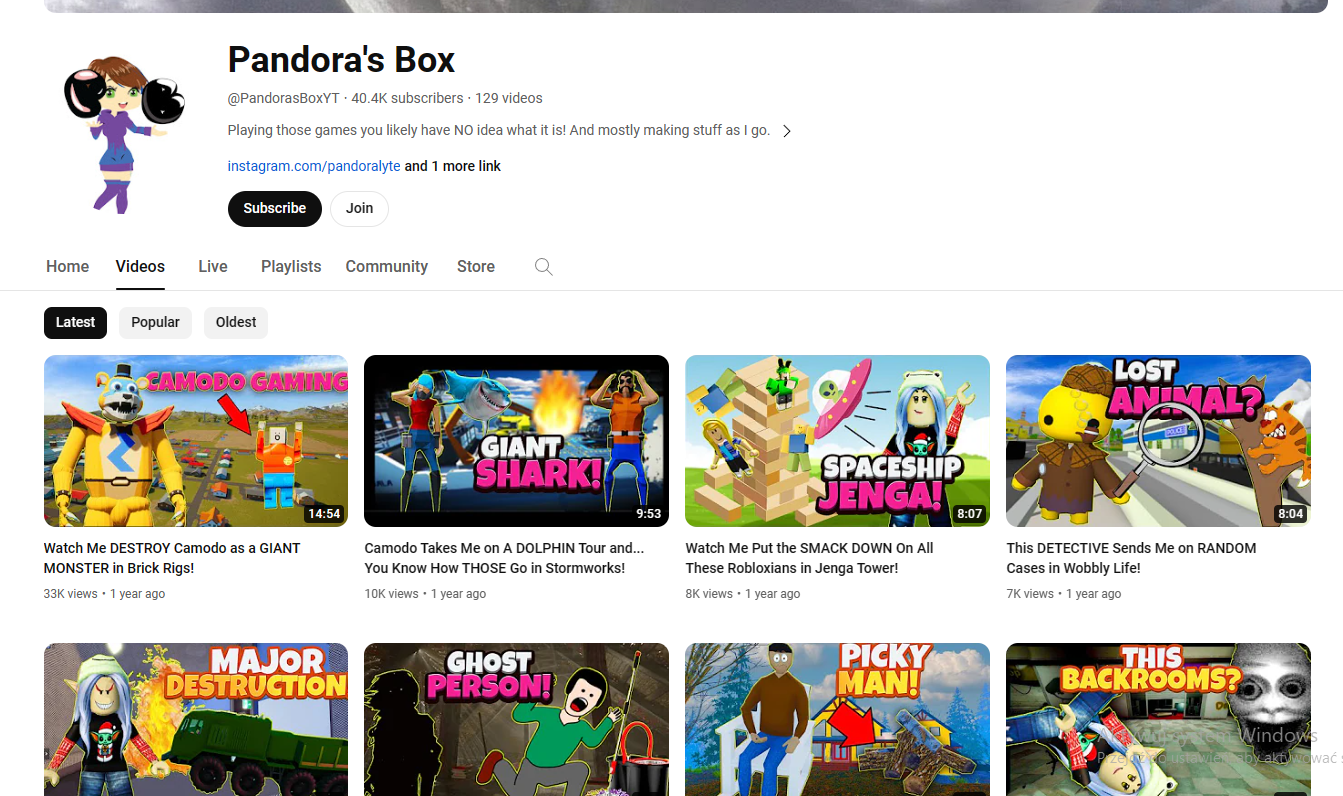This screenshot has height=796, width=1343.
Task: Click the '33K views • 1 year ago' text
Action: click(104, 594)
